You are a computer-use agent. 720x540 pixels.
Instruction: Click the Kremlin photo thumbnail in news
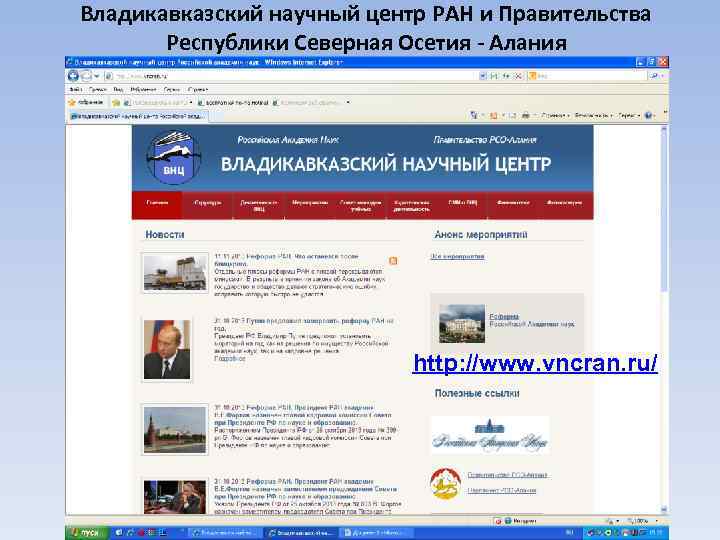175,429
